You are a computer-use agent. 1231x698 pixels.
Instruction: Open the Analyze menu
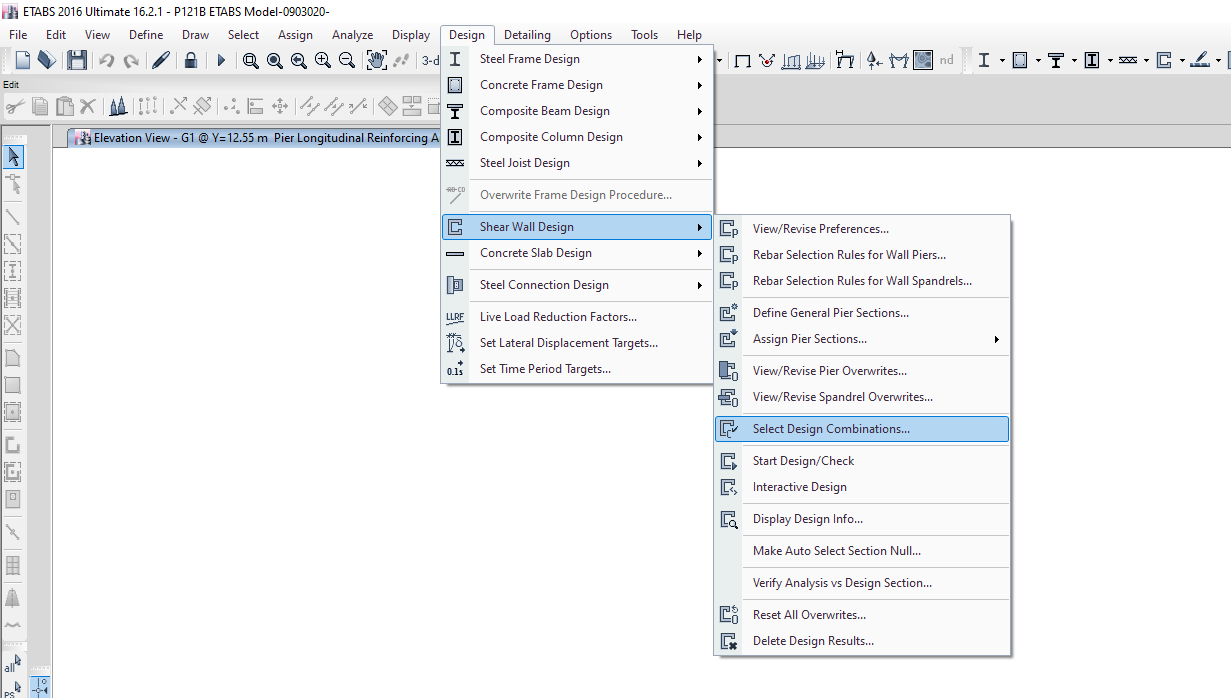[x=352, y=34]
